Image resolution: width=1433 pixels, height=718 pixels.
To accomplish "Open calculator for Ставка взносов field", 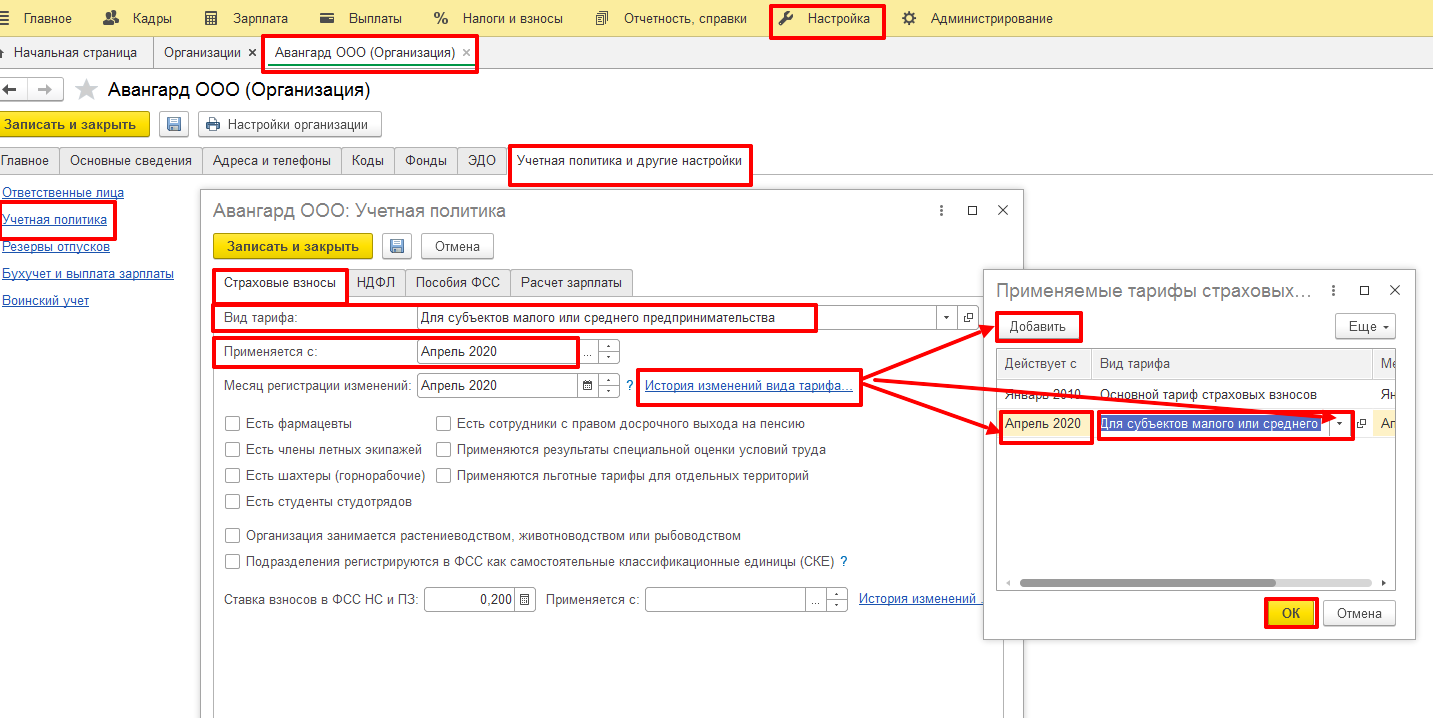I will point(526,600).
